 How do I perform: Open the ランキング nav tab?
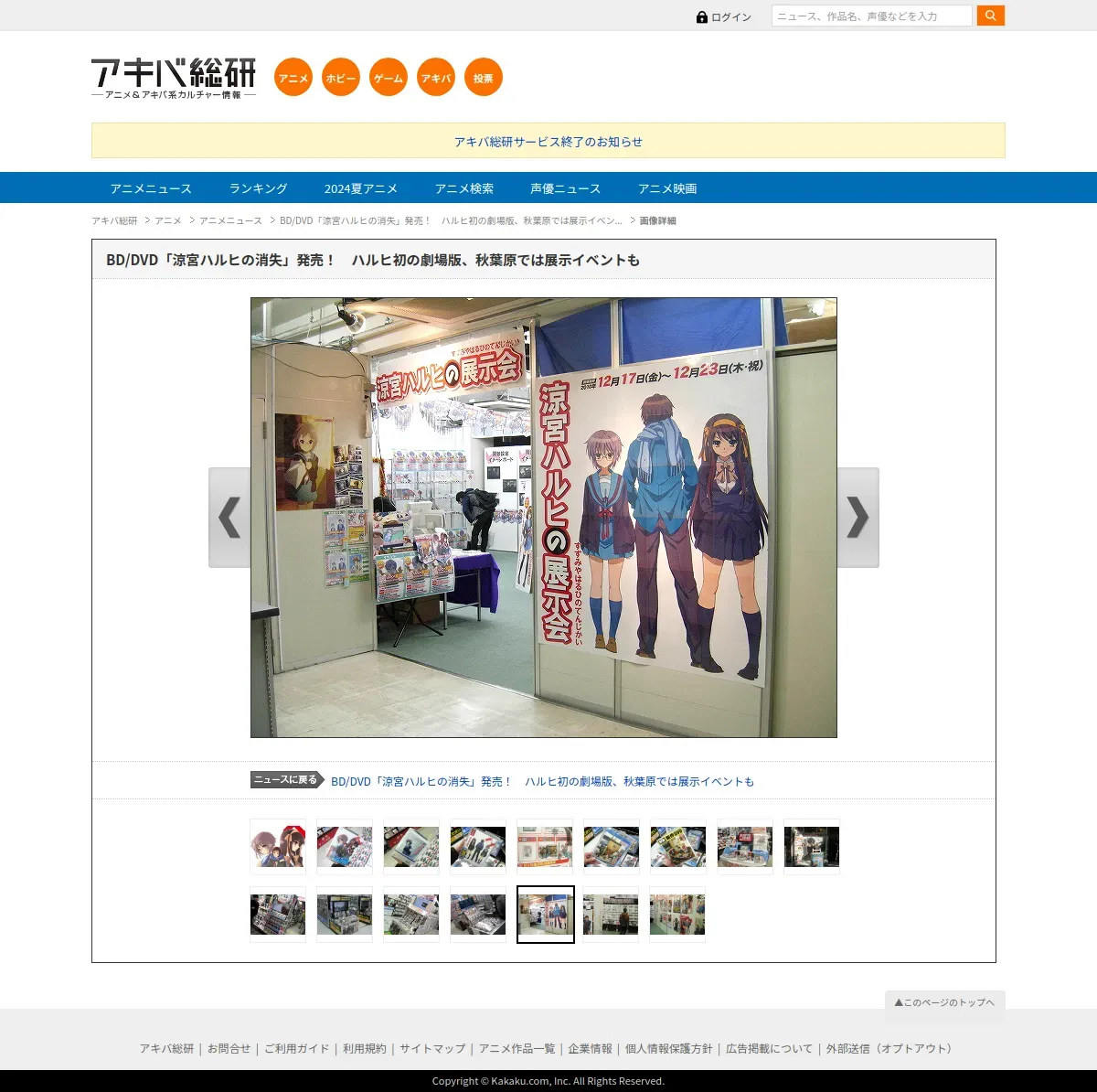point(258,188)
